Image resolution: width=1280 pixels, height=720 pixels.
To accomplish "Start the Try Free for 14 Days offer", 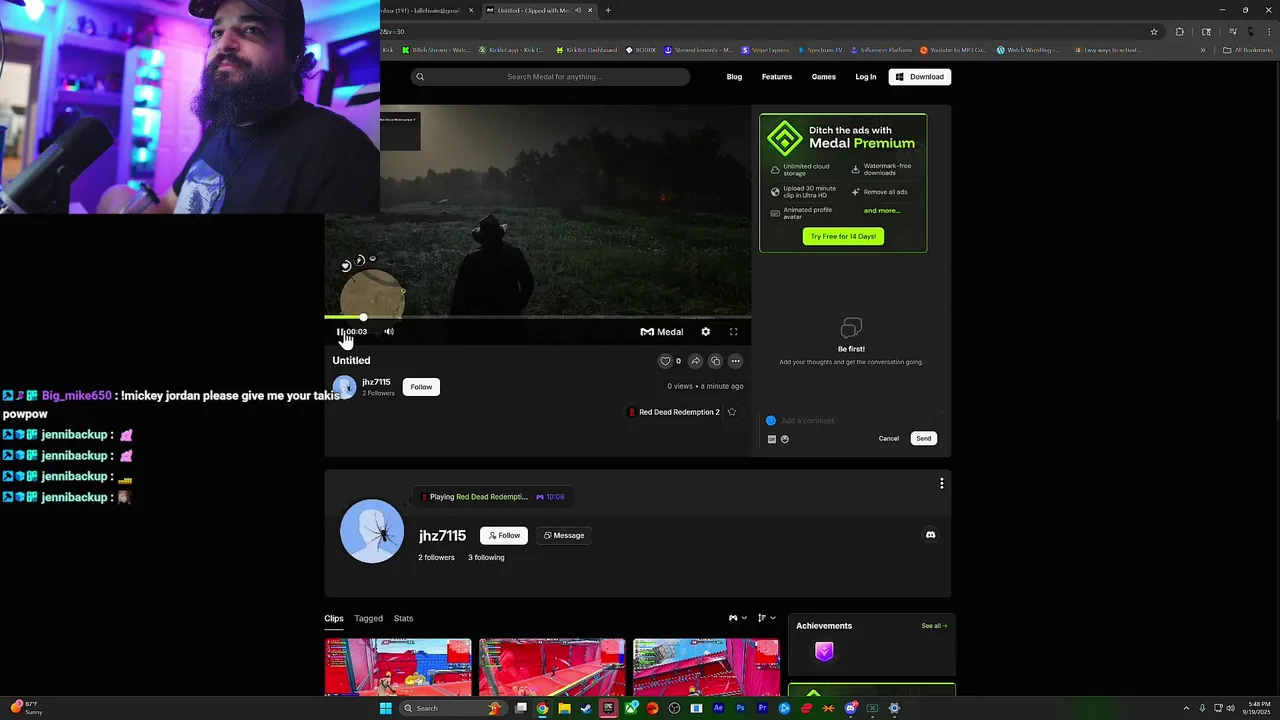I will pyautogui.click(x=843, y=236).
